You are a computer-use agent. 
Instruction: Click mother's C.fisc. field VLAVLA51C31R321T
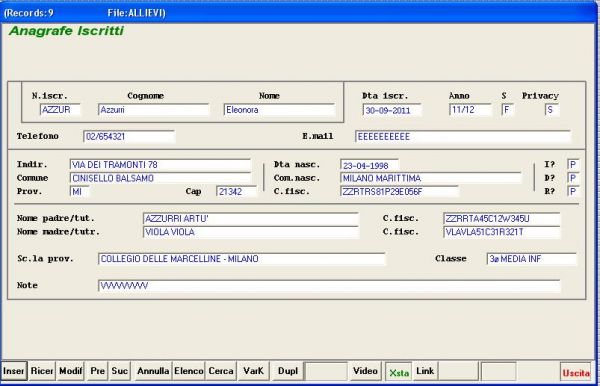point(502,232)
